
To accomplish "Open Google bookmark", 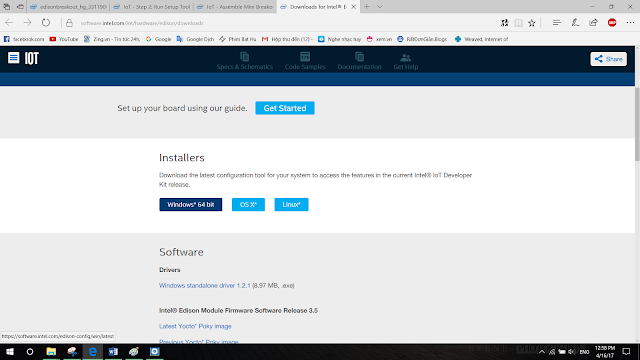I will click(158, 39).
